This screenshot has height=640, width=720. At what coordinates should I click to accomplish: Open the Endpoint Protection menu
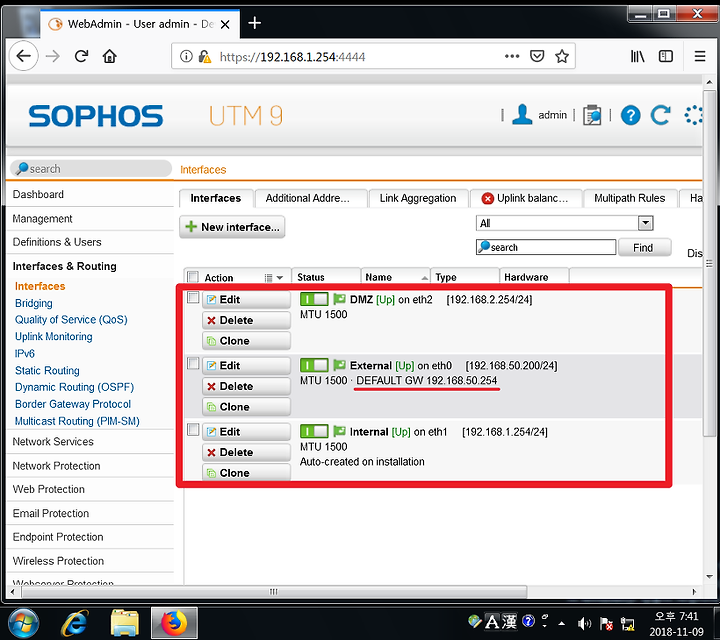click(58, 537)
